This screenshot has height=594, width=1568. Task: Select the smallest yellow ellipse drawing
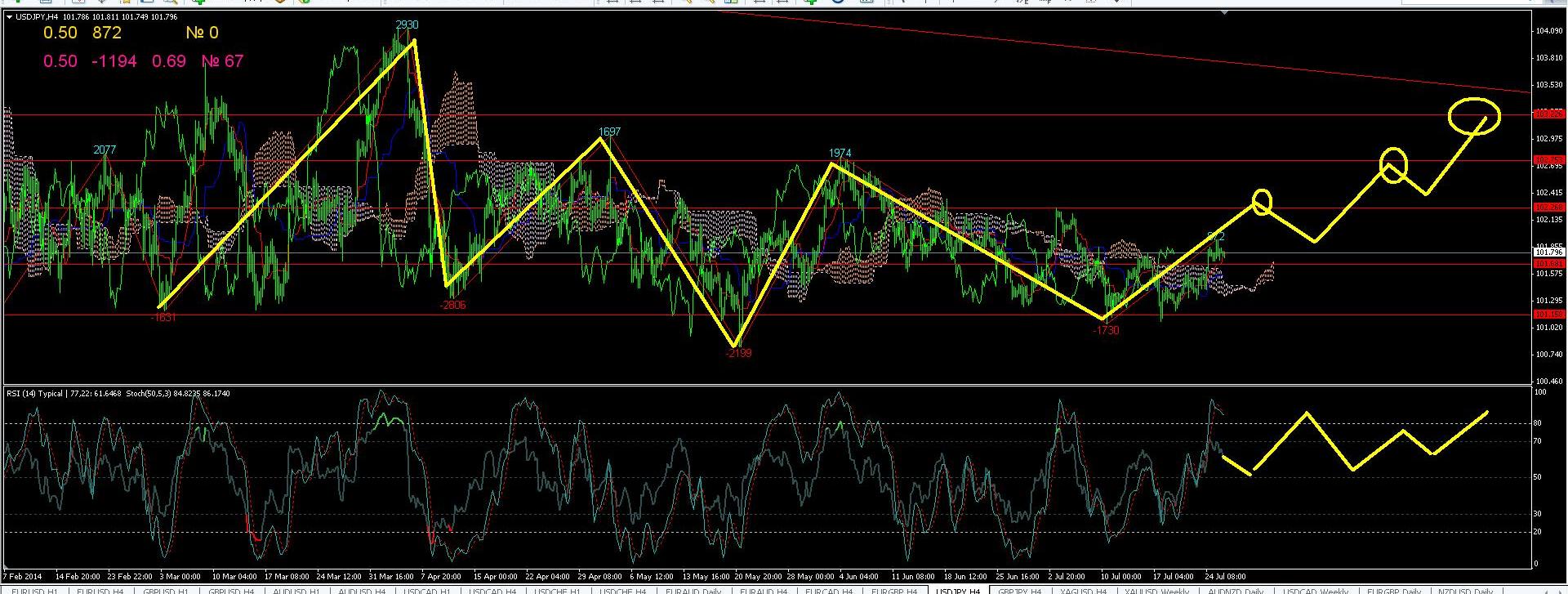pyautogui.click(x=1262, y=202)
